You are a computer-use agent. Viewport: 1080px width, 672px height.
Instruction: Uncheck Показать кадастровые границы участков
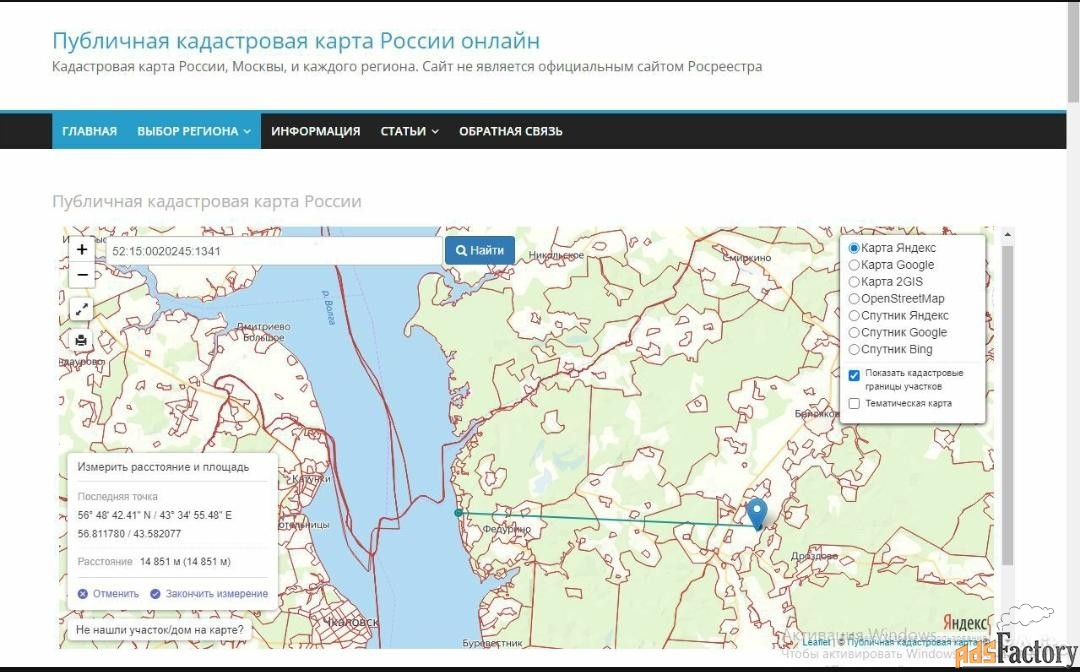pos(854,375)
